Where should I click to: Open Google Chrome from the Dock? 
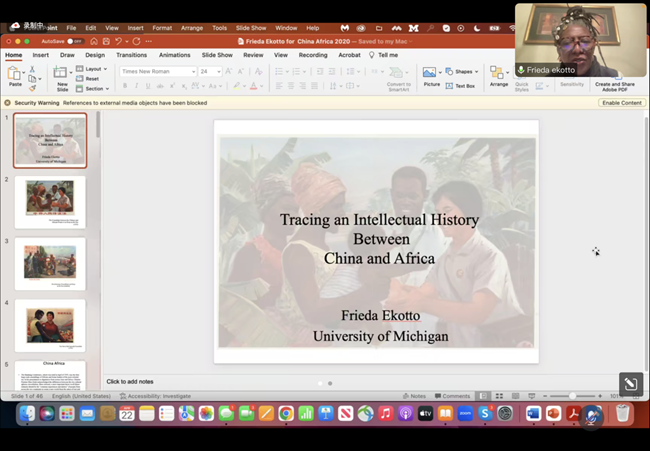(x=286, y=413)
